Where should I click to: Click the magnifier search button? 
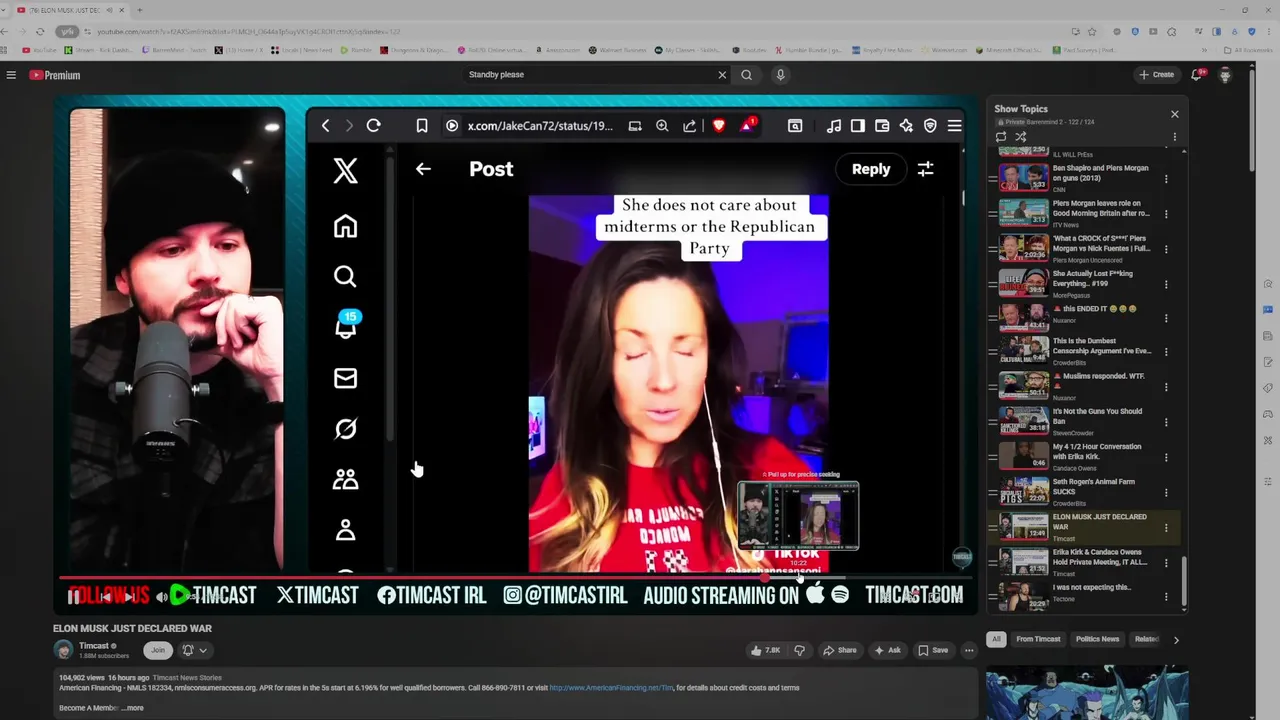pos(746,75)
